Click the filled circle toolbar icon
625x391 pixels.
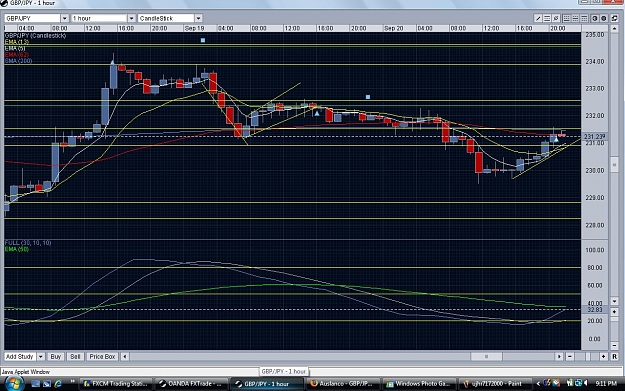tap(604, 18)
